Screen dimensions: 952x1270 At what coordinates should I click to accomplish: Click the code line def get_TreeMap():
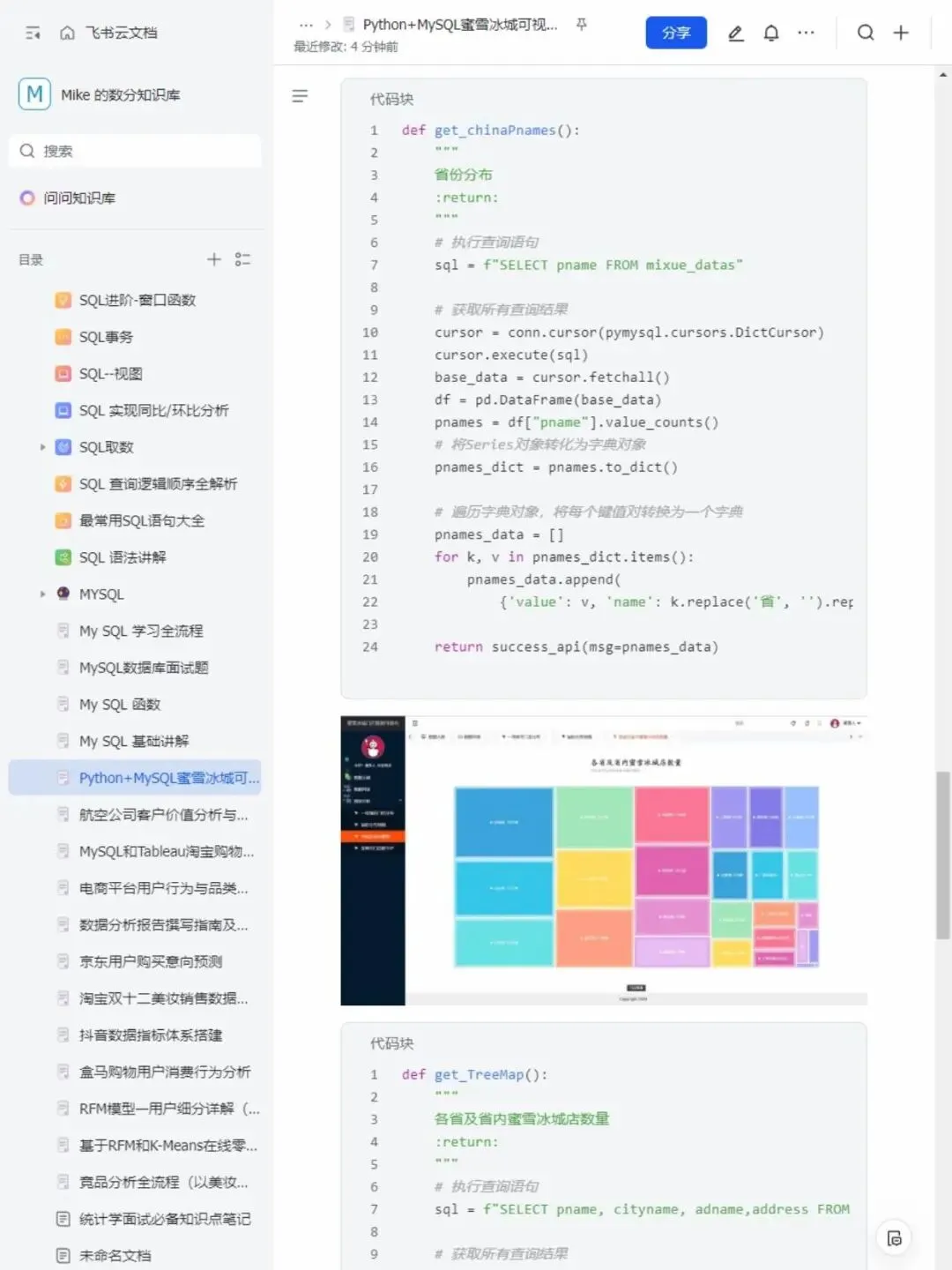pos(475,1075)
